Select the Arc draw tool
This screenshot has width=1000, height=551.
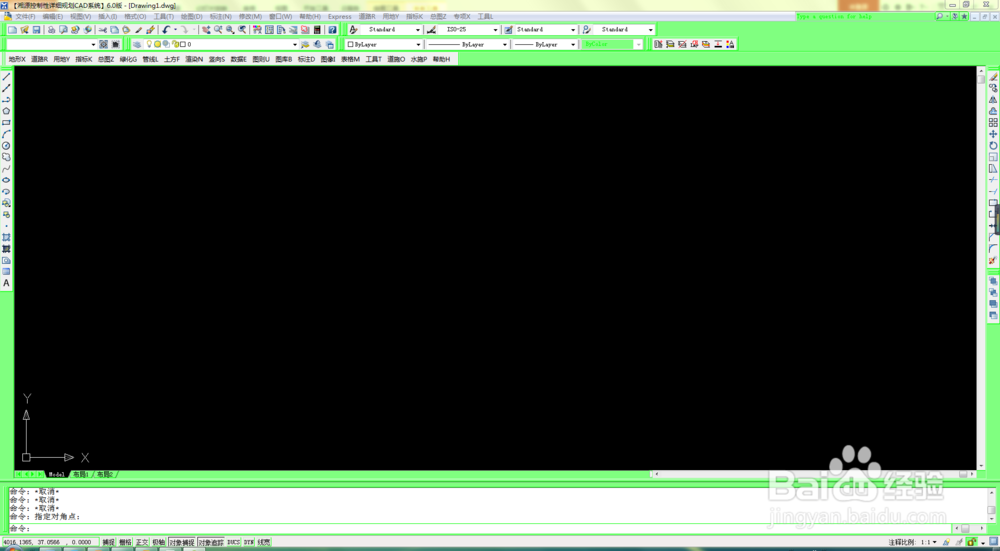[6, 134]
